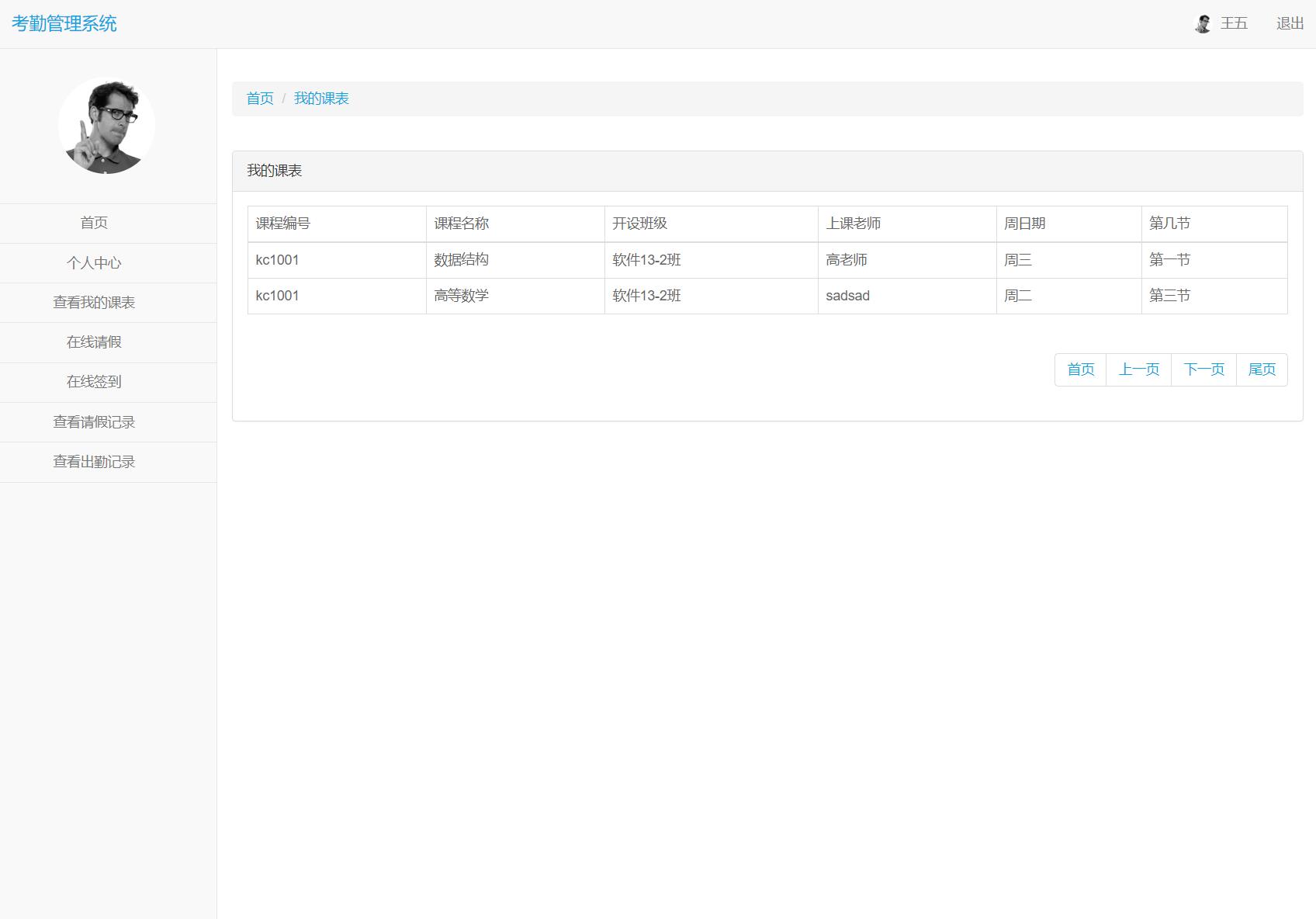View 查看出勤记录 in the sidebar
The height and width of the screenshot is (919, 1316).
94,462
